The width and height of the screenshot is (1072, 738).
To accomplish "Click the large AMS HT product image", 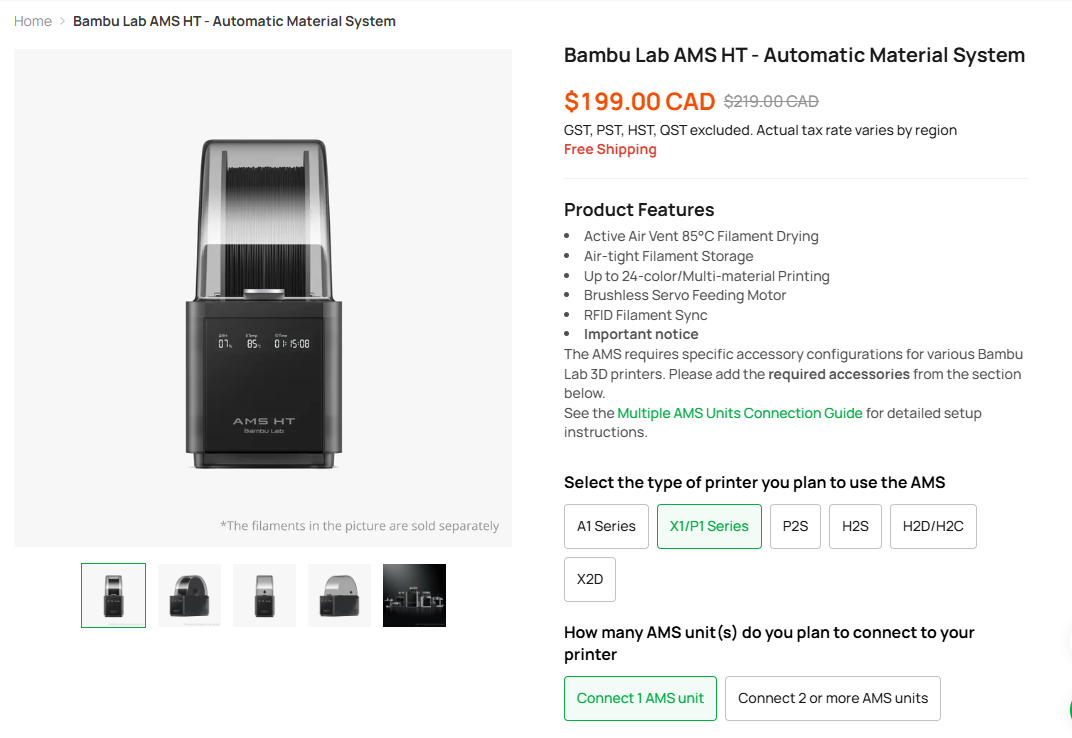I will [x=263, y=298].
